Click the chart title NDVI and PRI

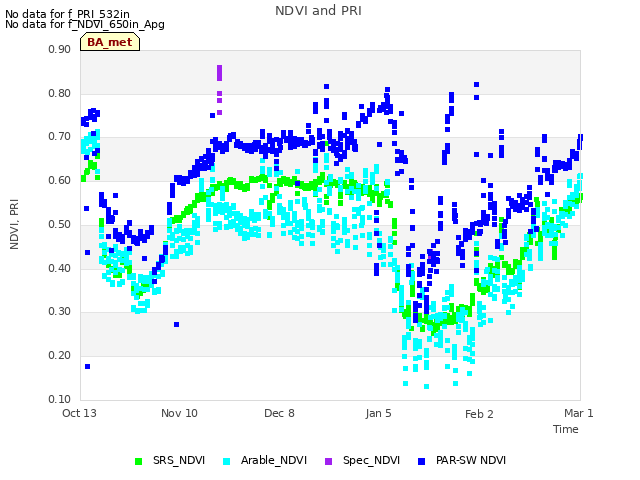318,11
